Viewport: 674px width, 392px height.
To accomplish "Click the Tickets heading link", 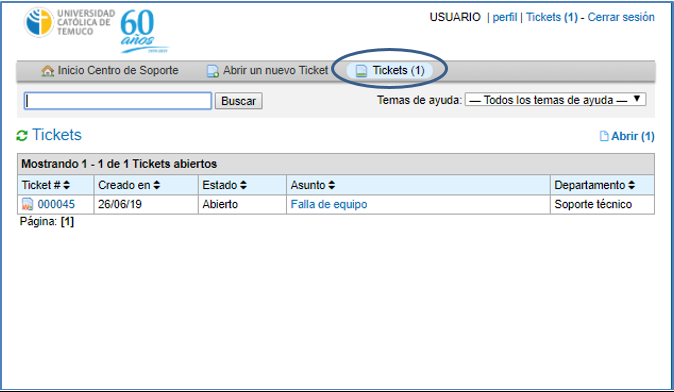I will point(57,135).
